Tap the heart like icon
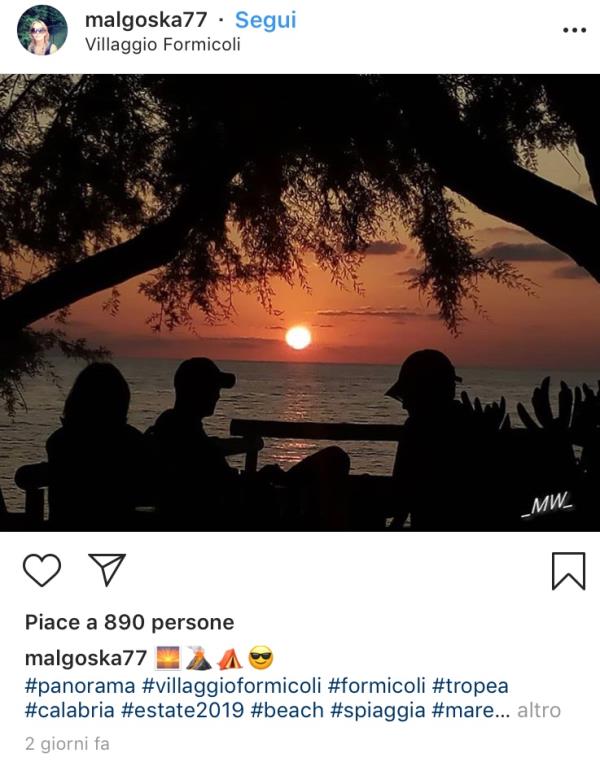This screenshot has width=600, height=775. (x=42, y=570)
